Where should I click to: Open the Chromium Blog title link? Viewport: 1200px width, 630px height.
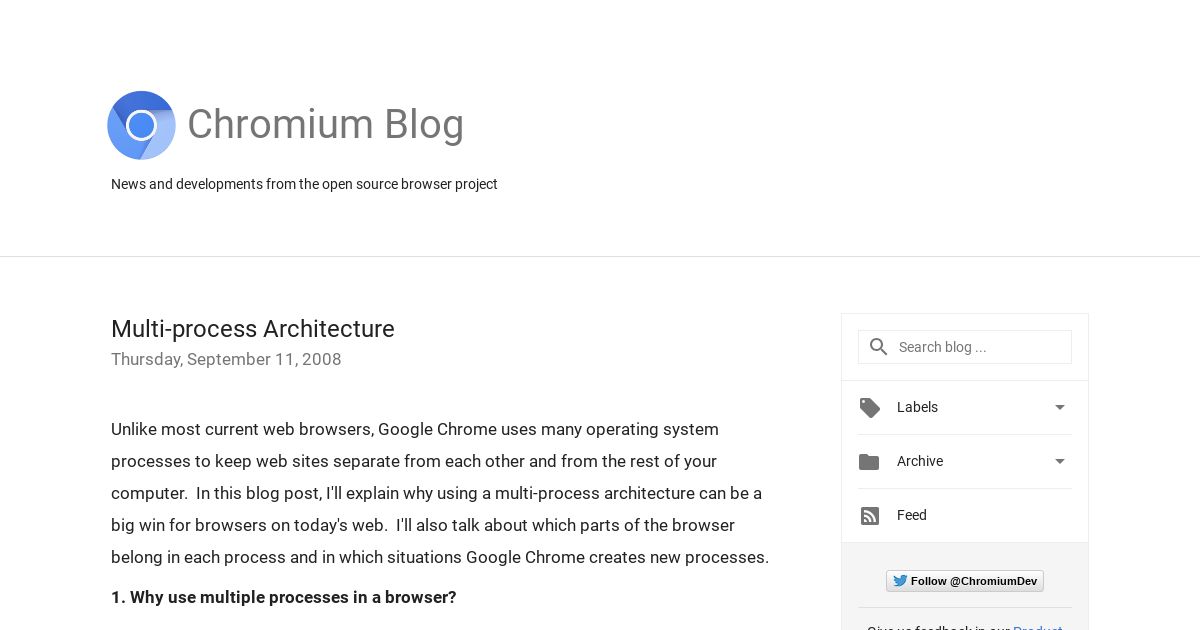click(325, 125)
